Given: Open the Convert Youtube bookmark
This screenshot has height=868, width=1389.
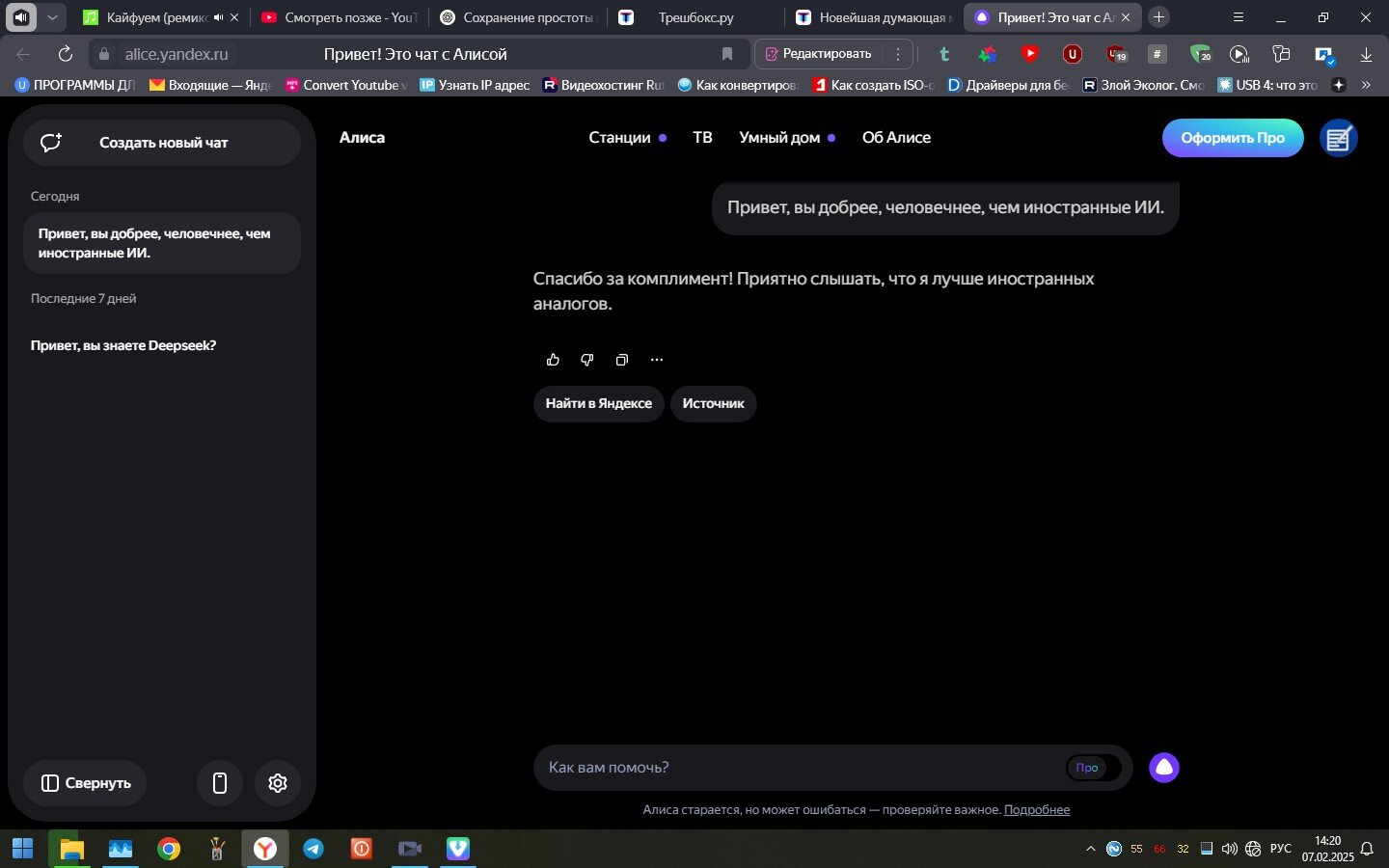Looking at the screenshot, I should point(345,85).
